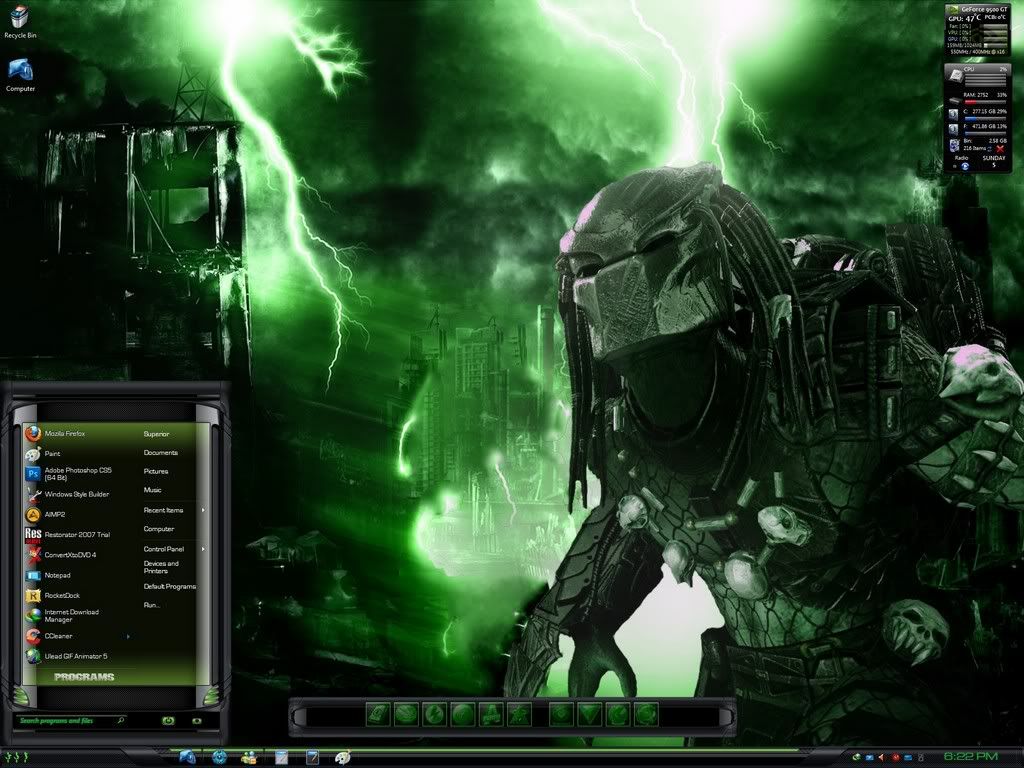This screenshot has height=768, width=1024.
Task: Select Default Programs menu entry
Action: coord(169,587)
